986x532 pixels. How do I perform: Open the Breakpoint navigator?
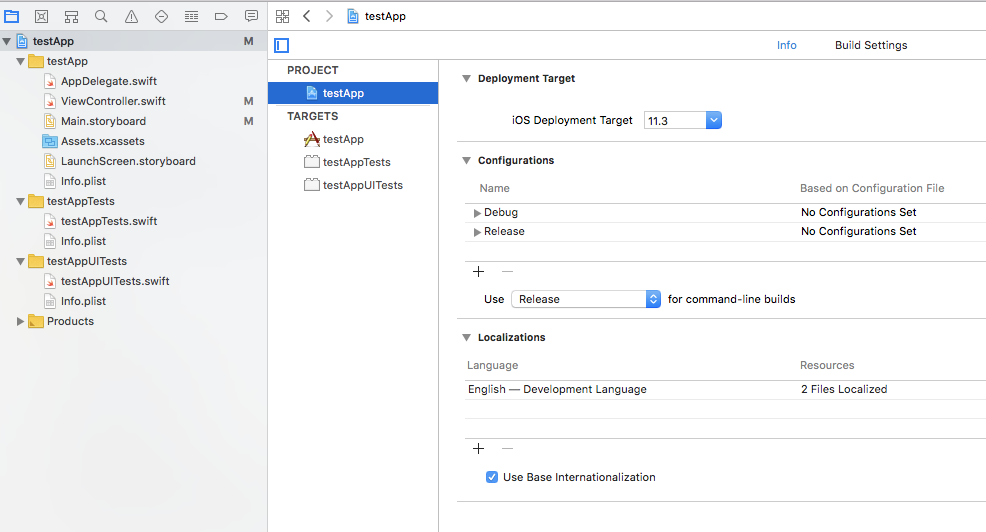(221, 16)
